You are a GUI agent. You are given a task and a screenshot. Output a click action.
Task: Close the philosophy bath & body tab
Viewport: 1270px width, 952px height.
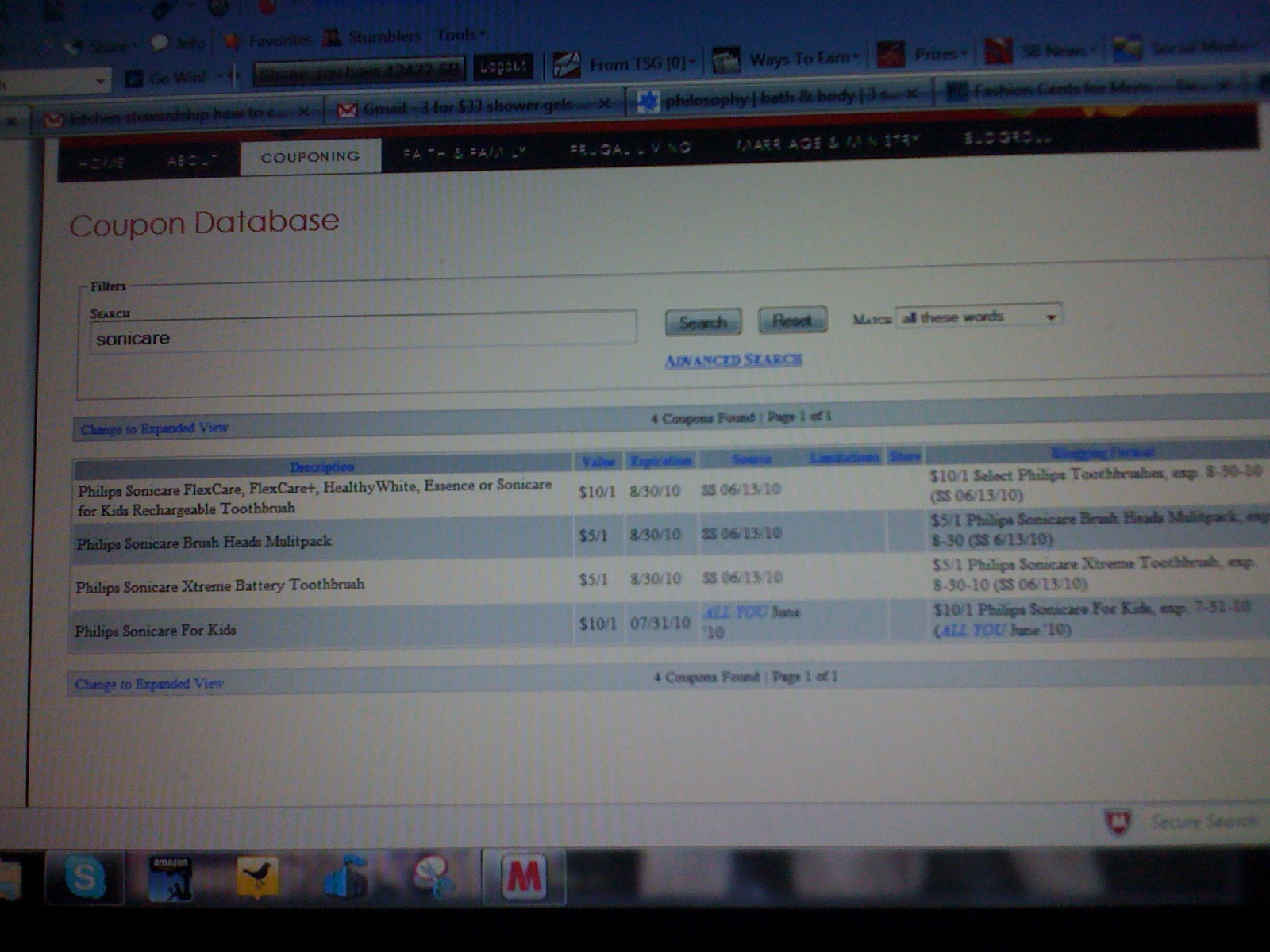click(911, 94)
